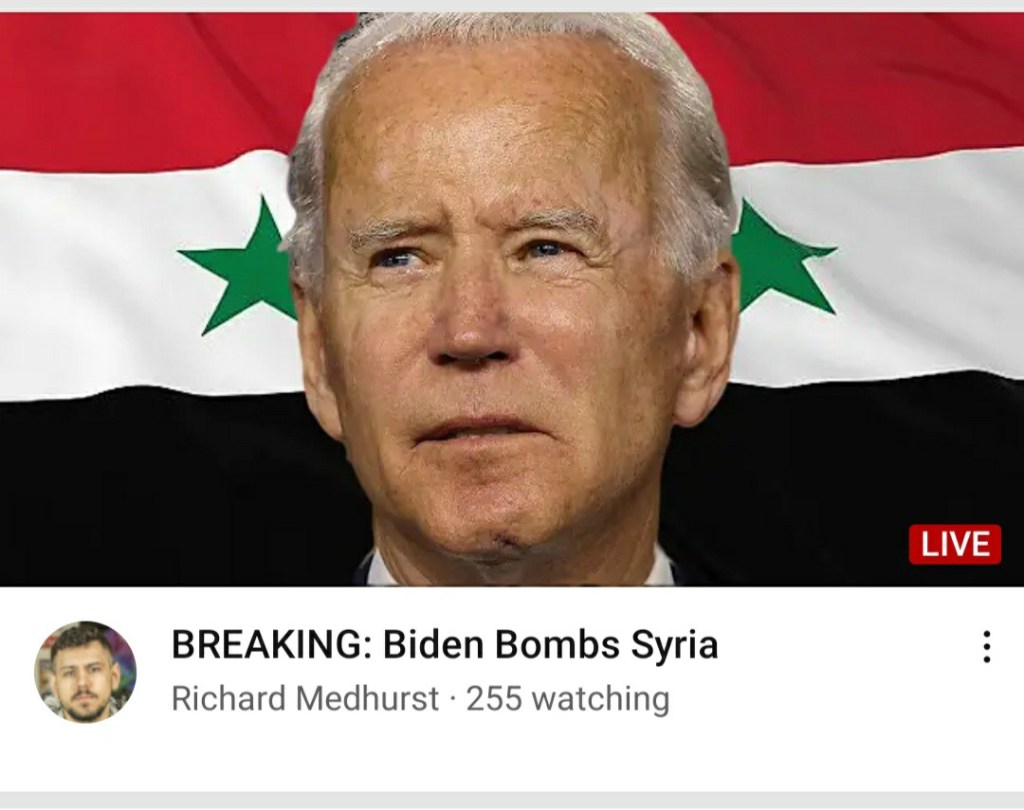Click the gray divider below the video card
Image resolution: width=1024 pixels, height=810 pixels.
(512, 801)
